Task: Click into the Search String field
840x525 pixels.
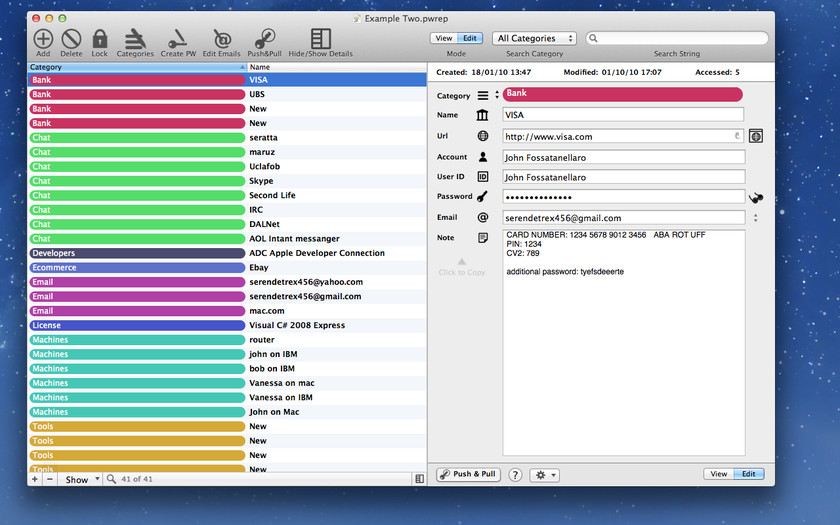Action: [677, 38]
